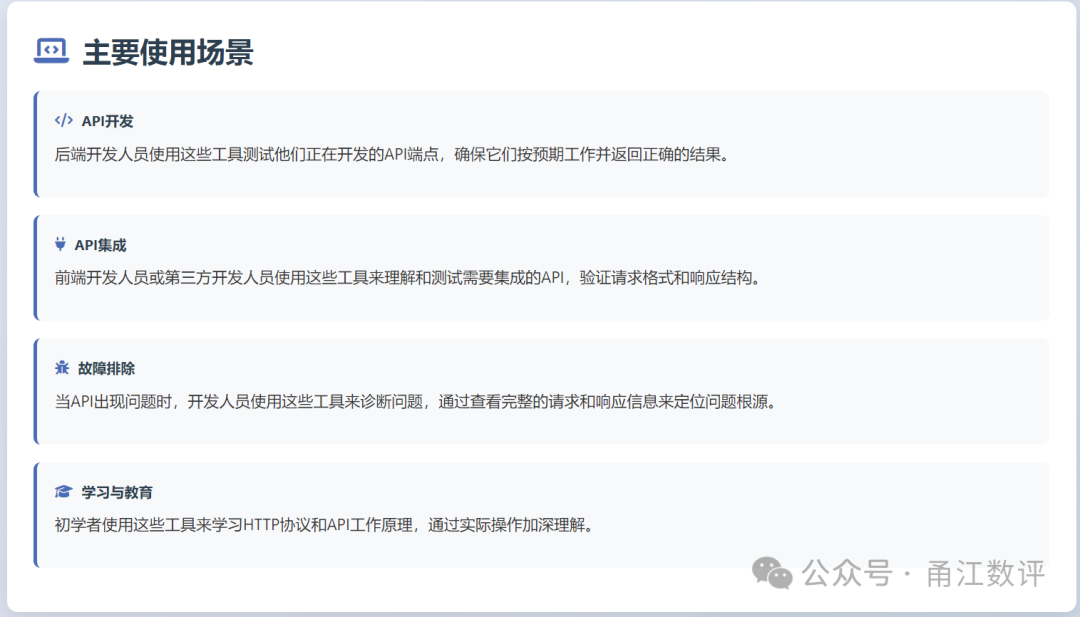Click the WeChat logo in the watermark
Viewport: 1080px width, 617px height.
pyautogui.click(x=771, y=573)
